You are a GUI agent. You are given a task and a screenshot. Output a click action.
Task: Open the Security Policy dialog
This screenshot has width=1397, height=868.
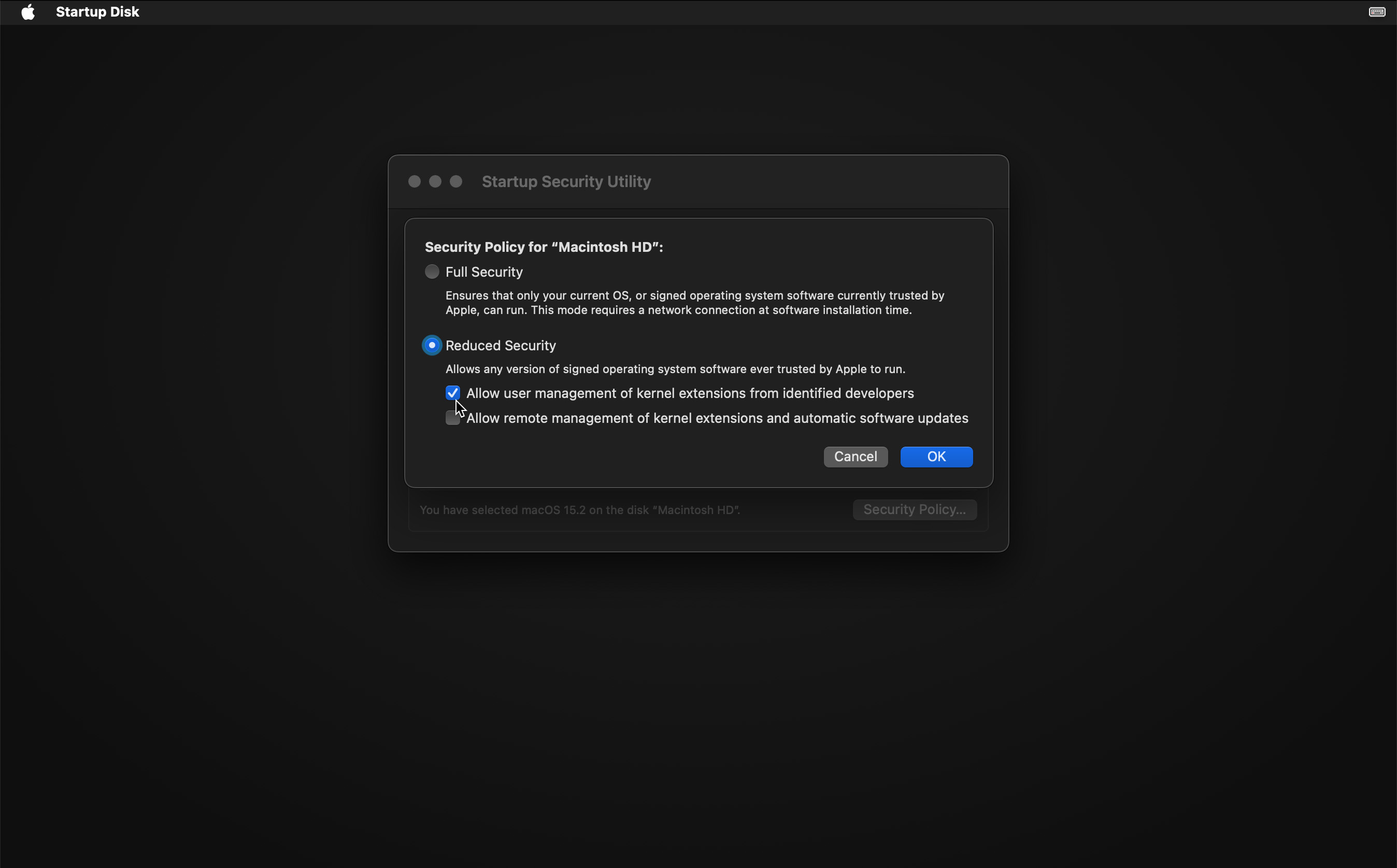[x=914, y=509]
